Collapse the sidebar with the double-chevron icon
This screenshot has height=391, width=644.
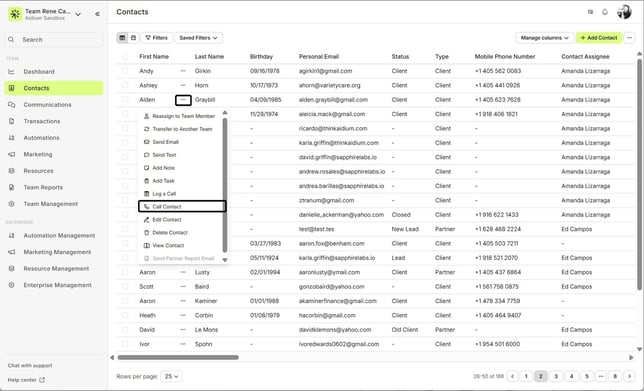click(x=97, y=14)
